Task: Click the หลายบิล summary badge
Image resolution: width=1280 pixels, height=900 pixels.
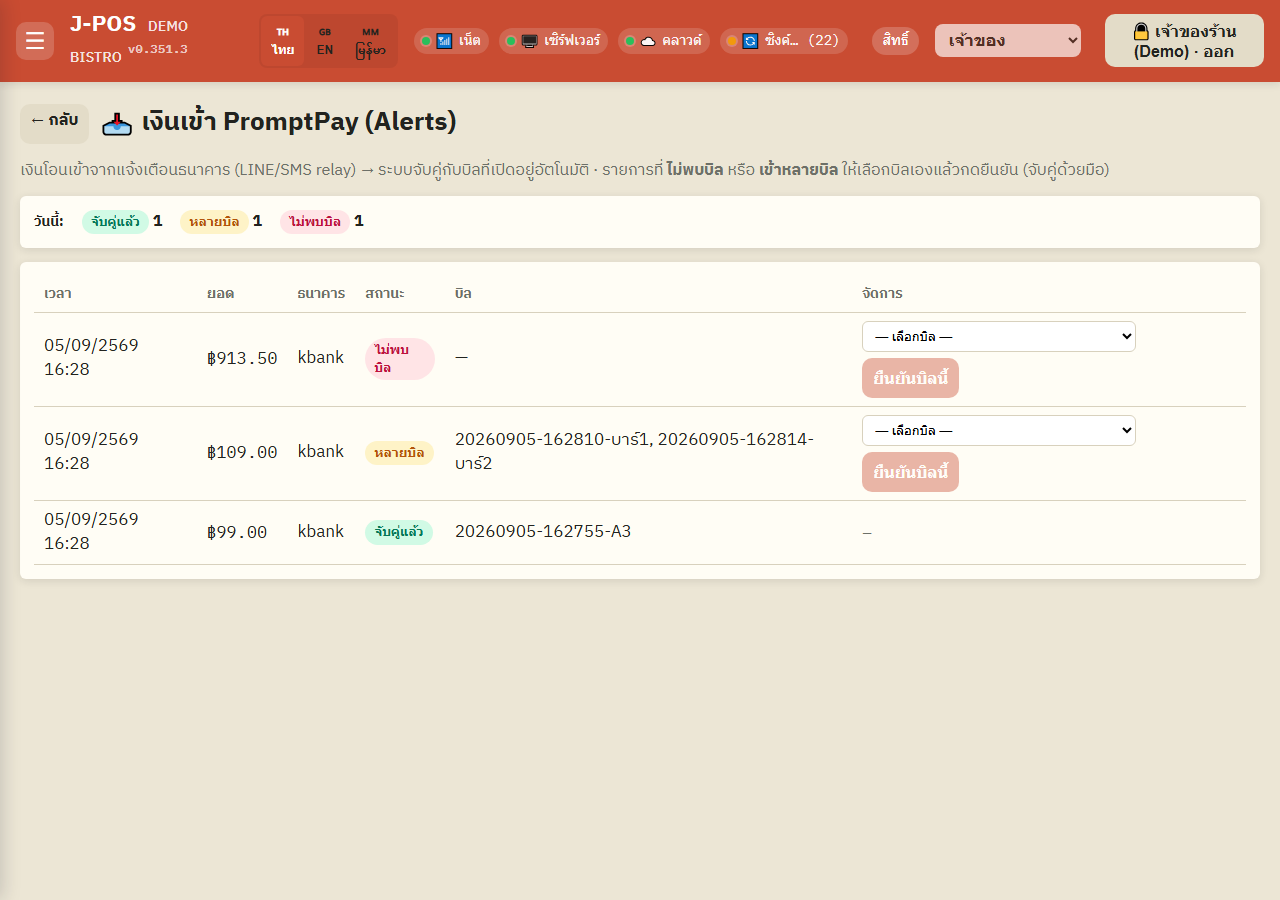Action: click(214, 221)
